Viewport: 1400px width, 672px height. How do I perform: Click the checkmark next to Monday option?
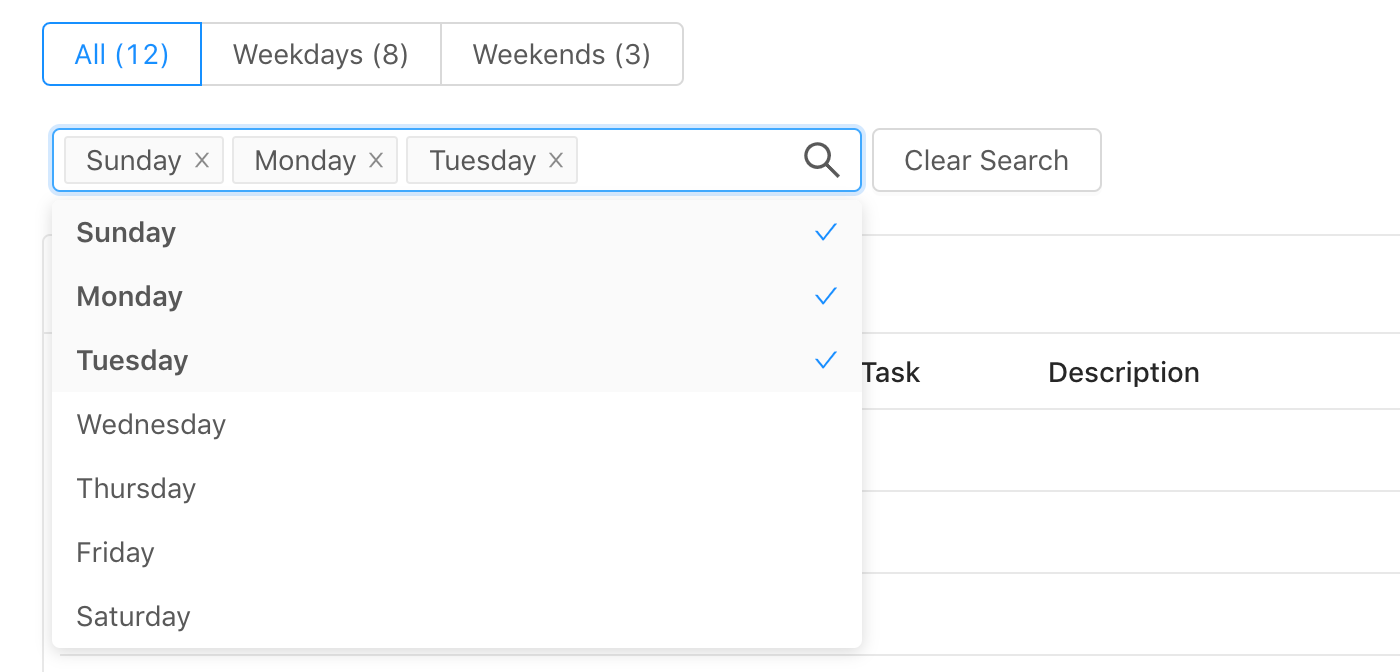pyautogui.click(x=825, y=296)
